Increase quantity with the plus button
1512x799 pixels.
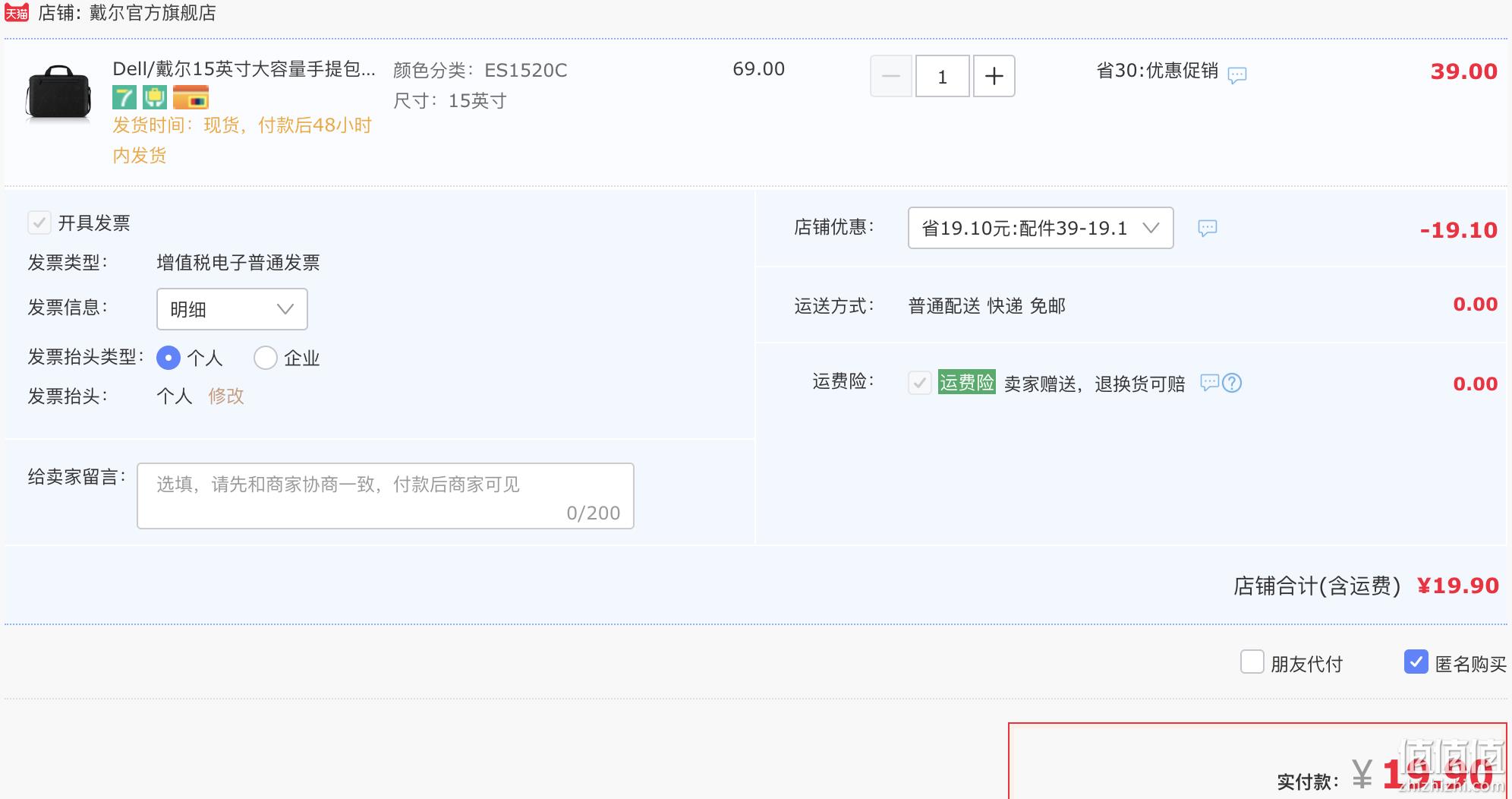click(994, 76)
